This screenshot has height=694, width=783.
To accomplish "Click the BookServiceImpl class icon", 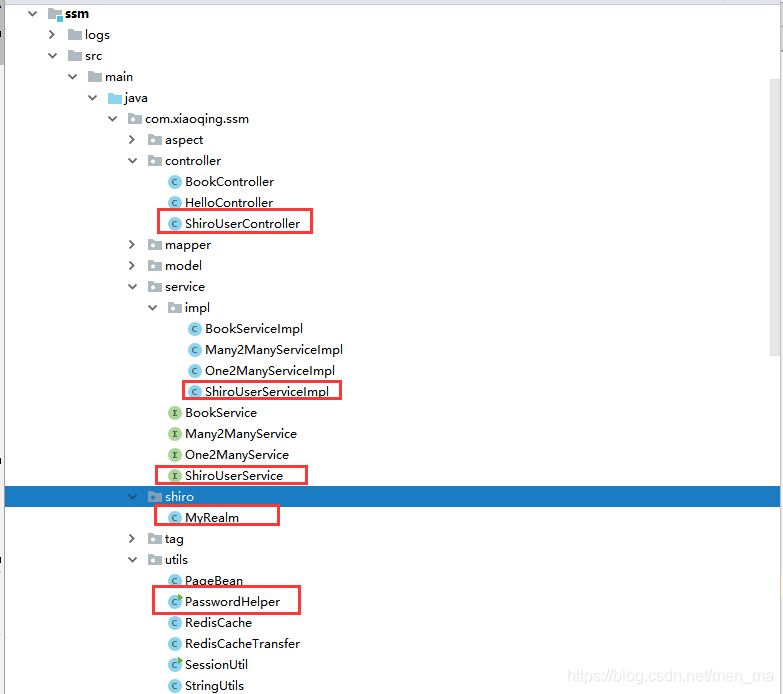I will (x=194, y=329).
